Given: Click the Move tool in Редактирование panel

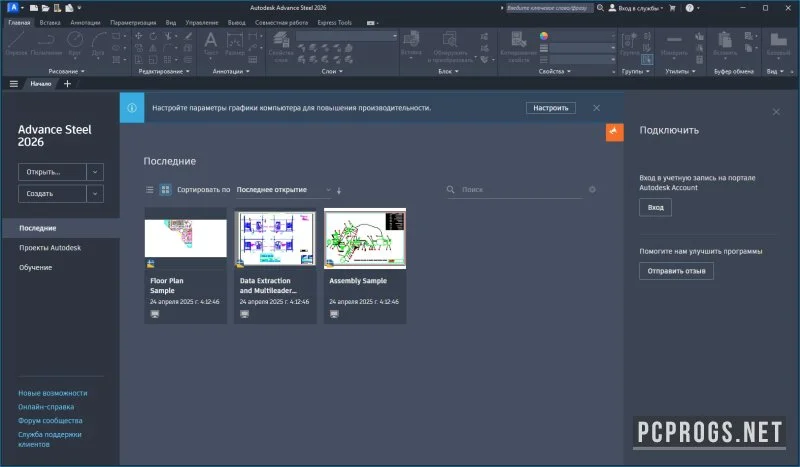Looking at the screenshot, I should pos(138,36).
